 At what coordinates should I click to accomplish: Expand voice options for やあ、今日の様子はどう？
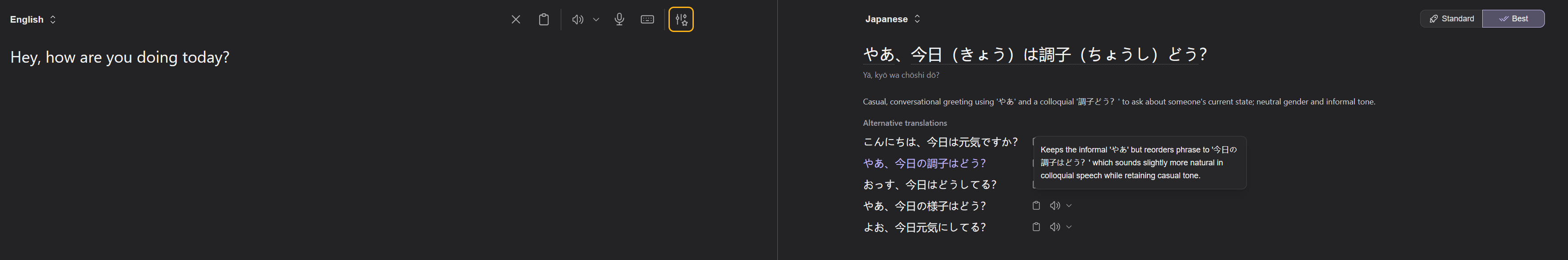coord(1069,206)
